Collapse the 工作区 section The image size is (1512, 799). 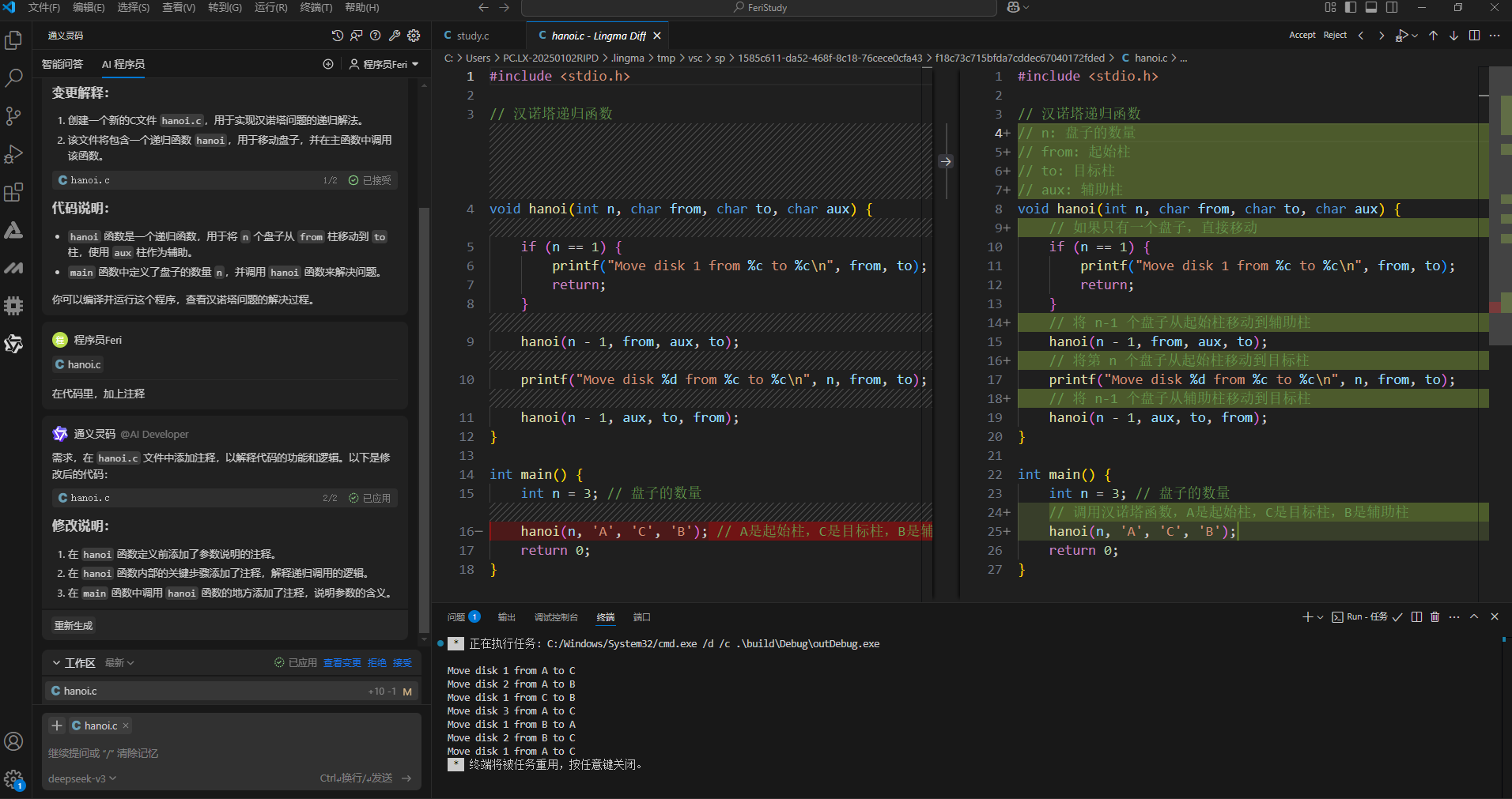[x=57, y=663]
